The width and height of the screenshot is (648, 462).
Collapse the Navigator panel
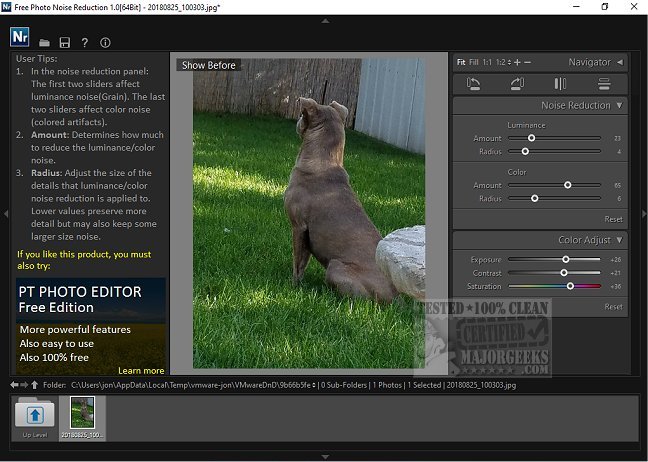(619, 62)
